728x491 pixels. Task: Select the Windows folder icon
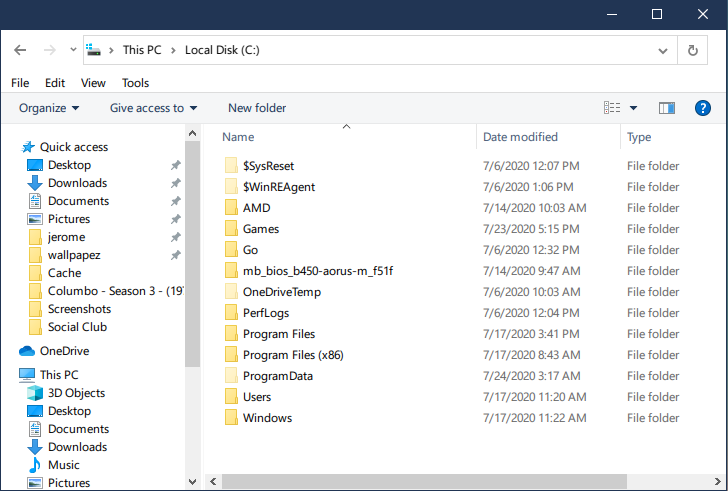(x=231, y=417)
